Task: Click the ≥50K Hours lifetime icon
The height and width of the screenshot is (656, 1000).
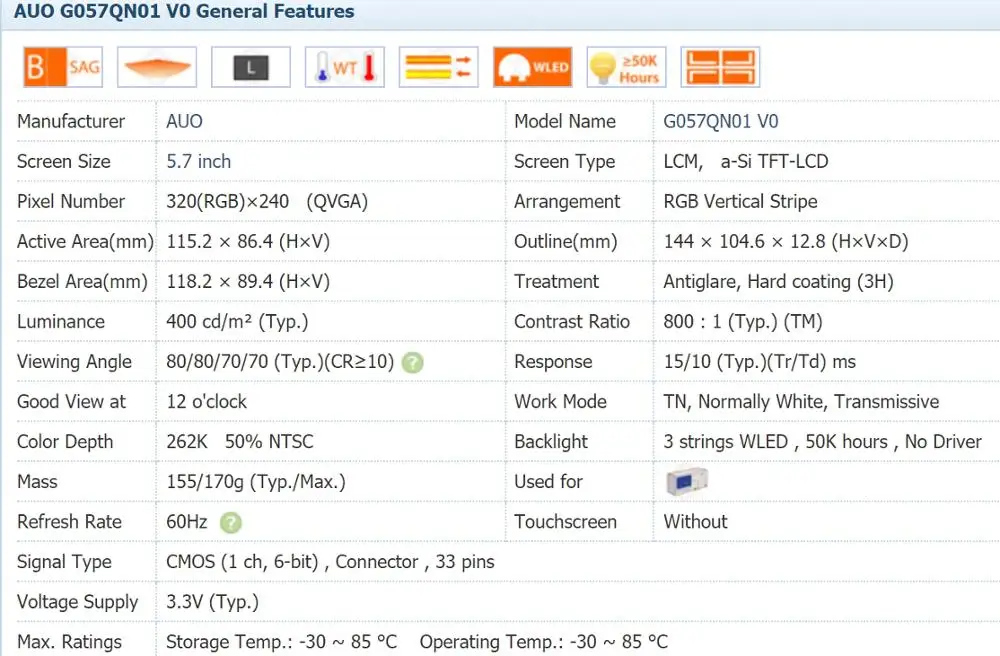Action: (626, 67)
